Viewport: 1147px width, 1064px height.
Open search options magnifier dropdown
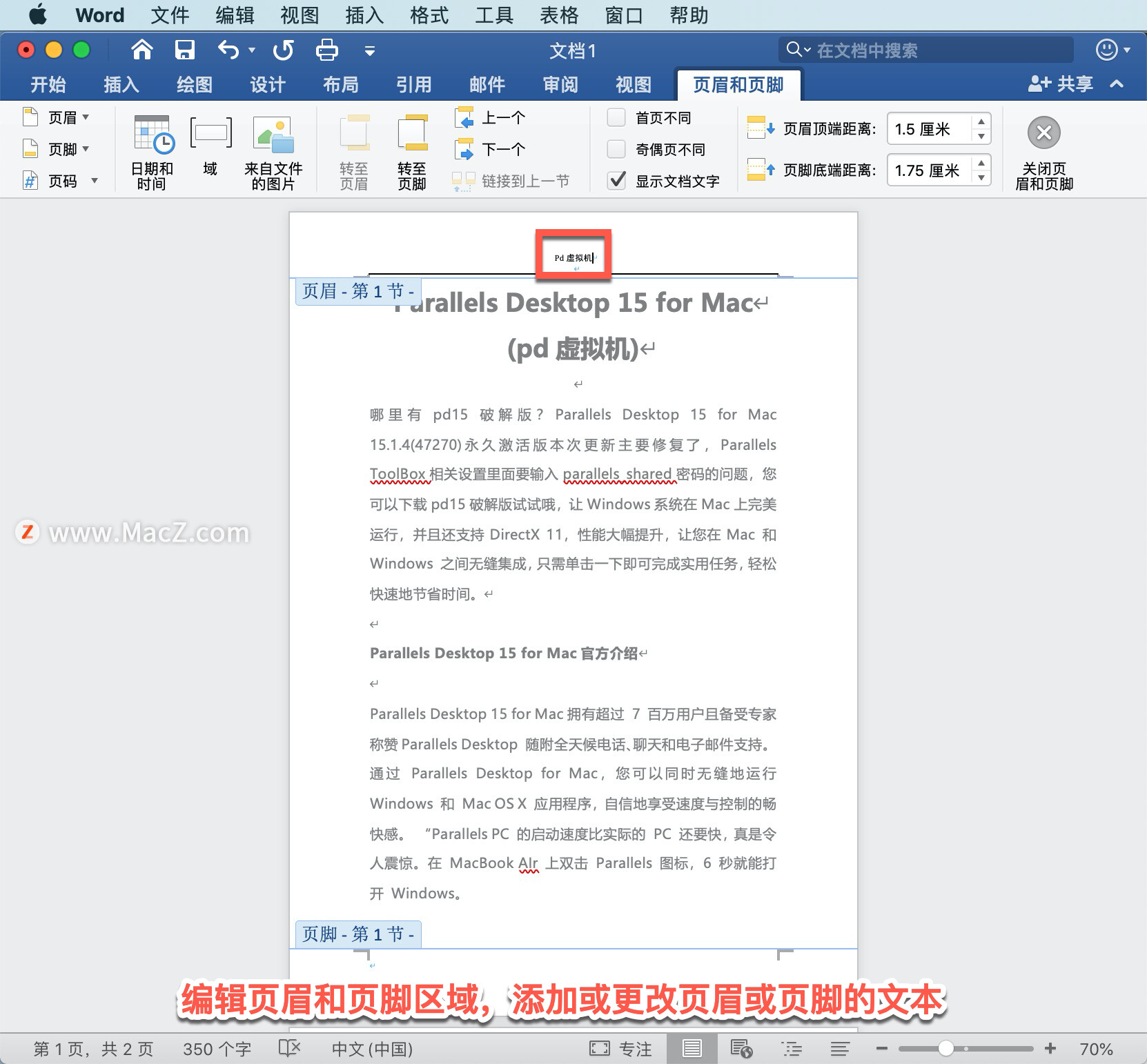(798, 50)
